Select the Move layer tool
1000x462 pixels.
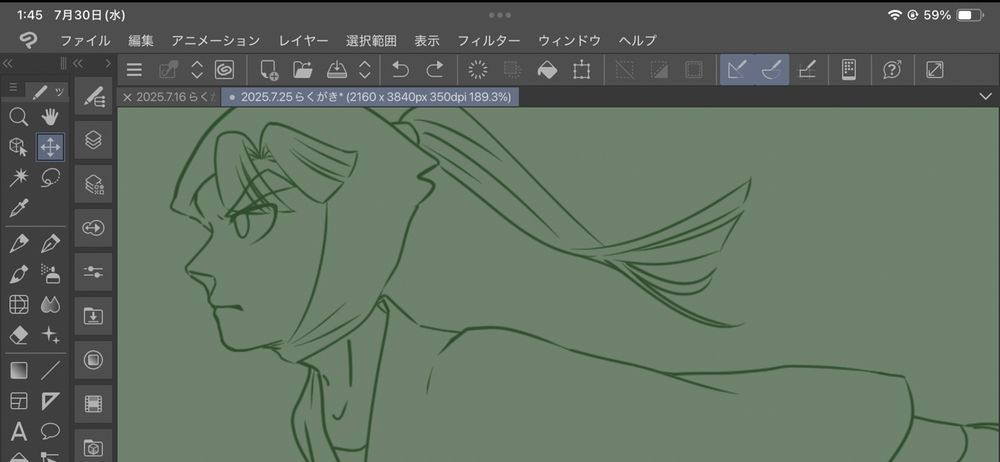point(50,147)
